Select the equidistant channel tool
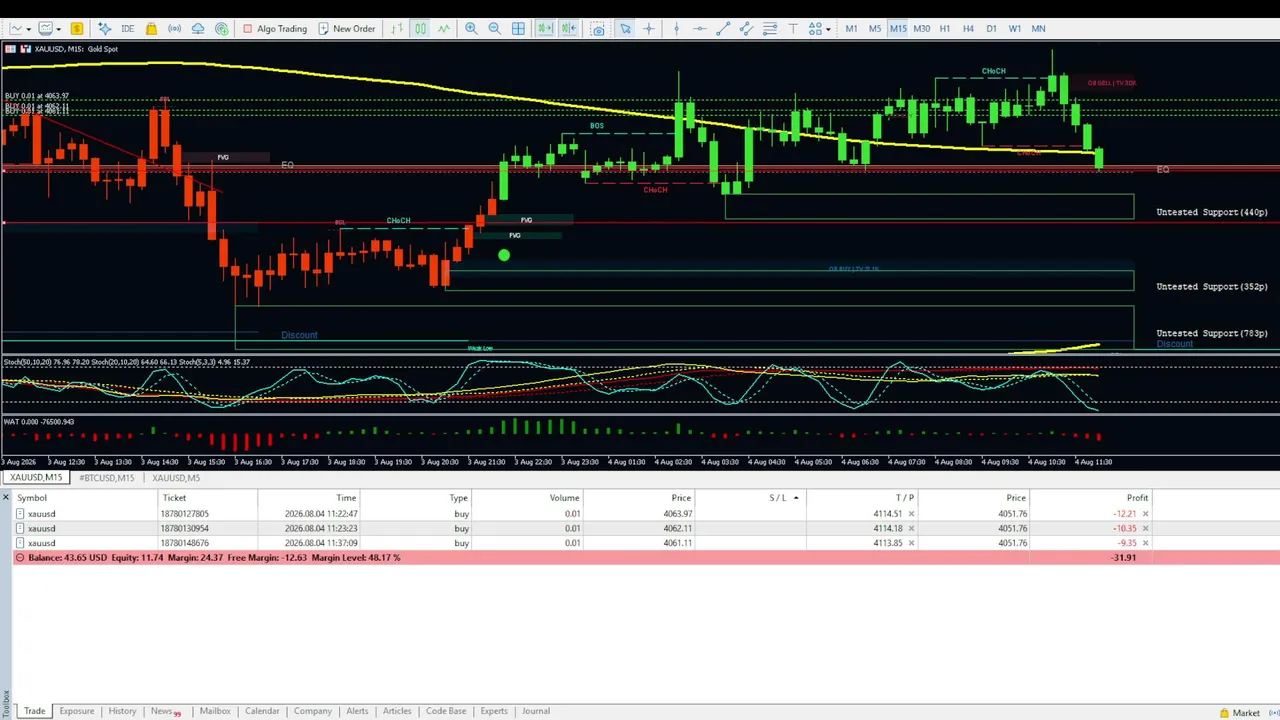Viewport: 1280px width, 720px height. click(746, 28)
